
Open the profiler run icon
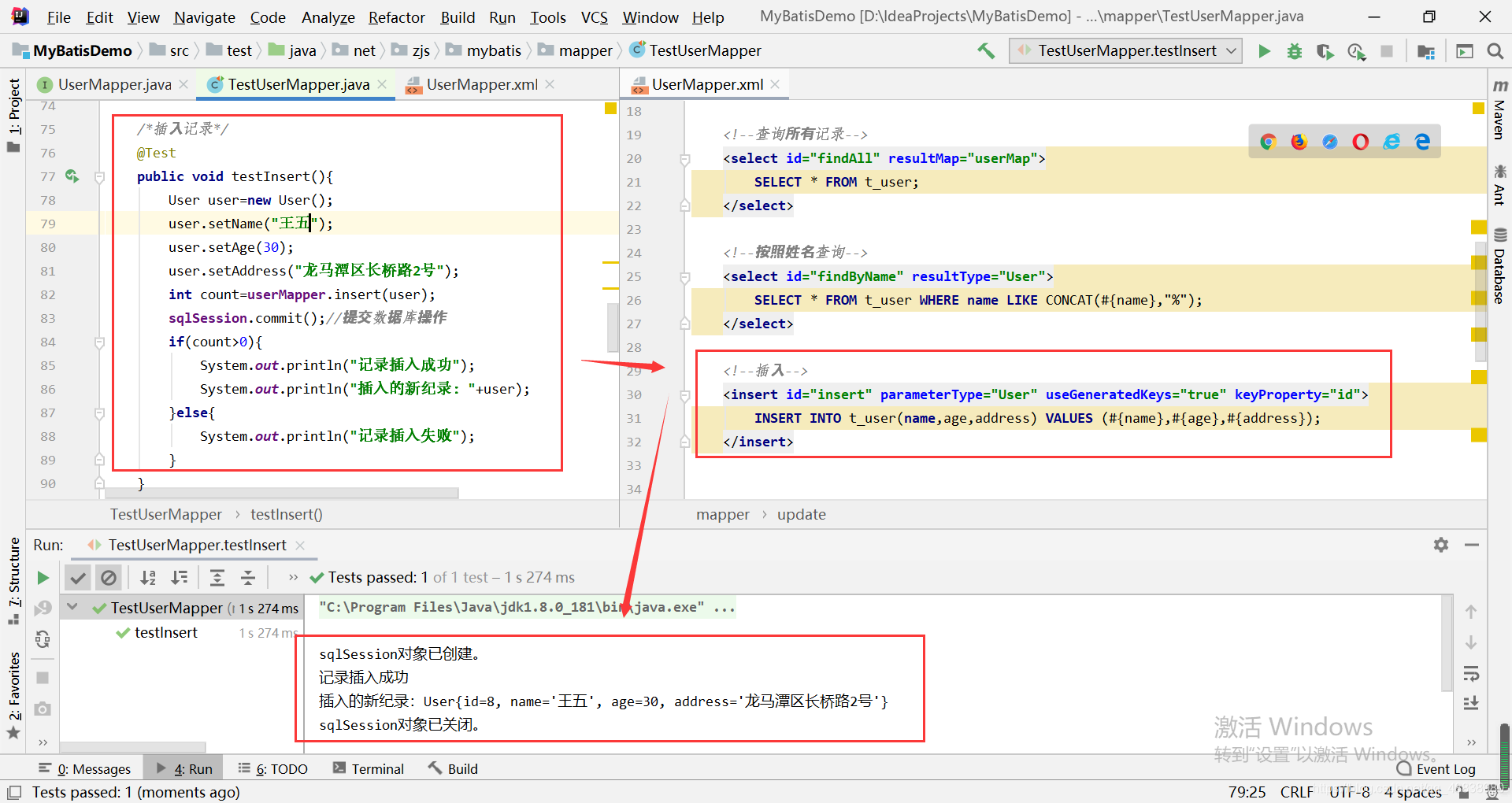(x=1356, y=51)
